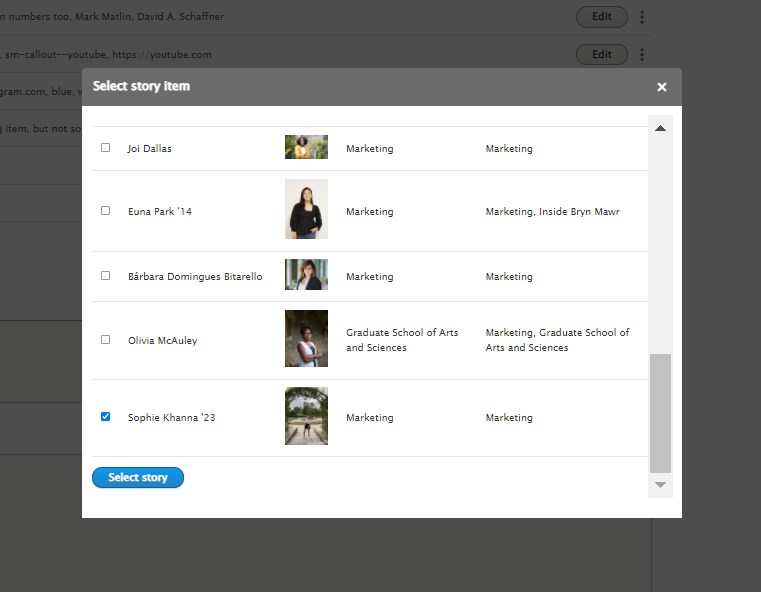
Task: Tick the Olivia McAuley checkbox
Action: pyautogui.click(x=105, y=340)
